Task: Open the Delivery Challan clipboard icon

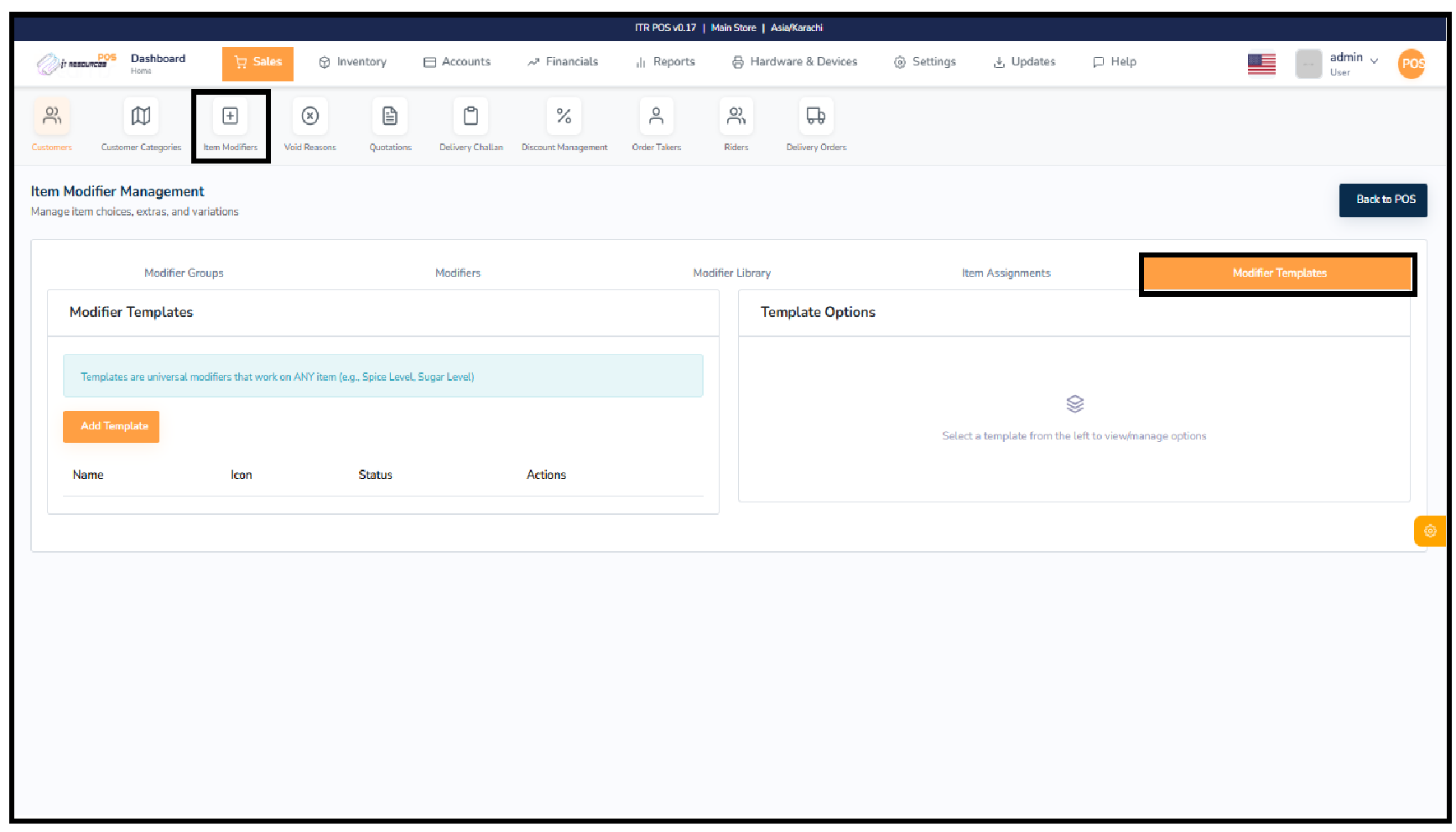Action: (x=471, y=117)
